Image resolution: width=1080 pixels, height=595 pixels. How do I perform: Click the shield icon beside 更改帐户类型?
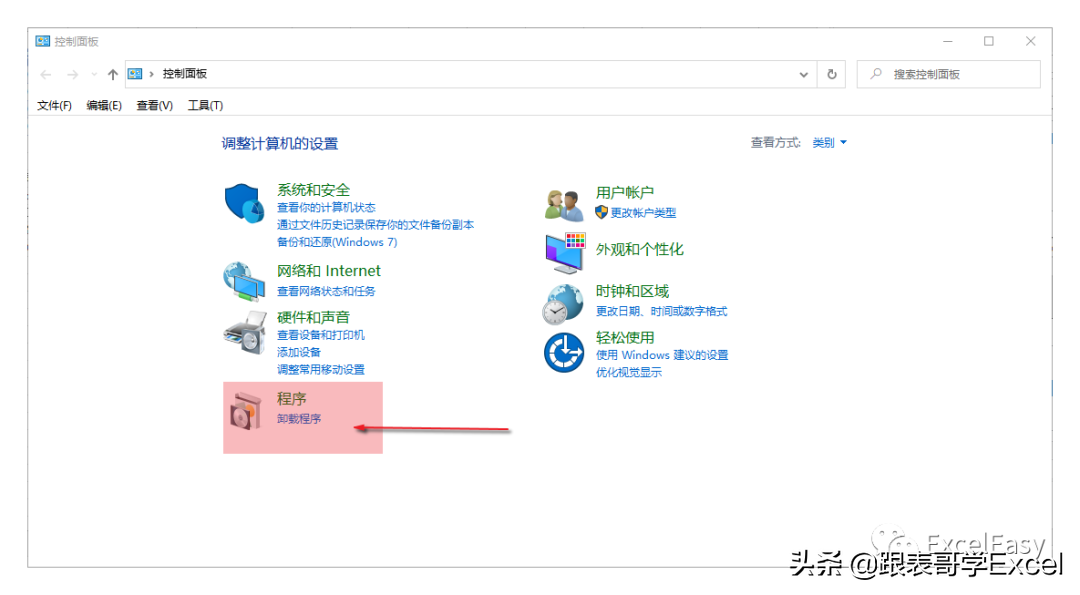click(601, 213)
